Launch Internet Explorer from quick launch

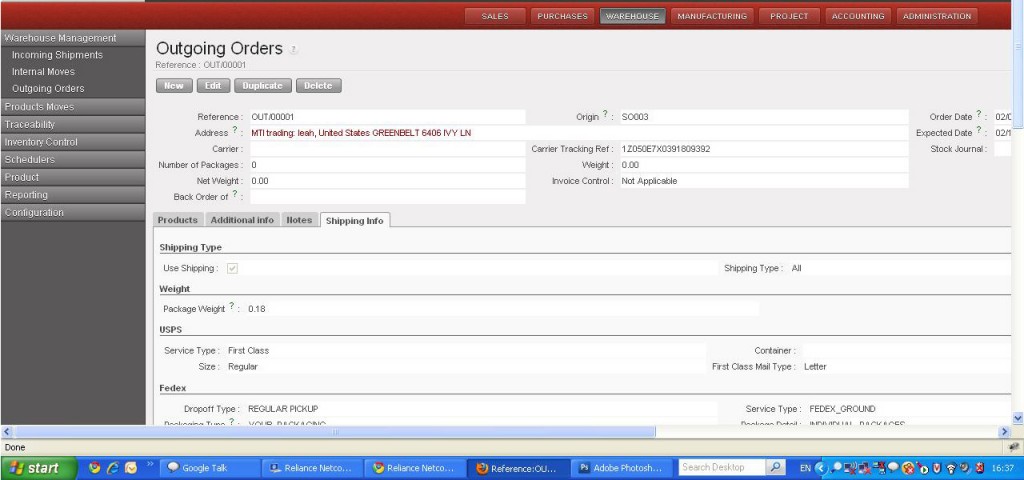click(113, 468)
